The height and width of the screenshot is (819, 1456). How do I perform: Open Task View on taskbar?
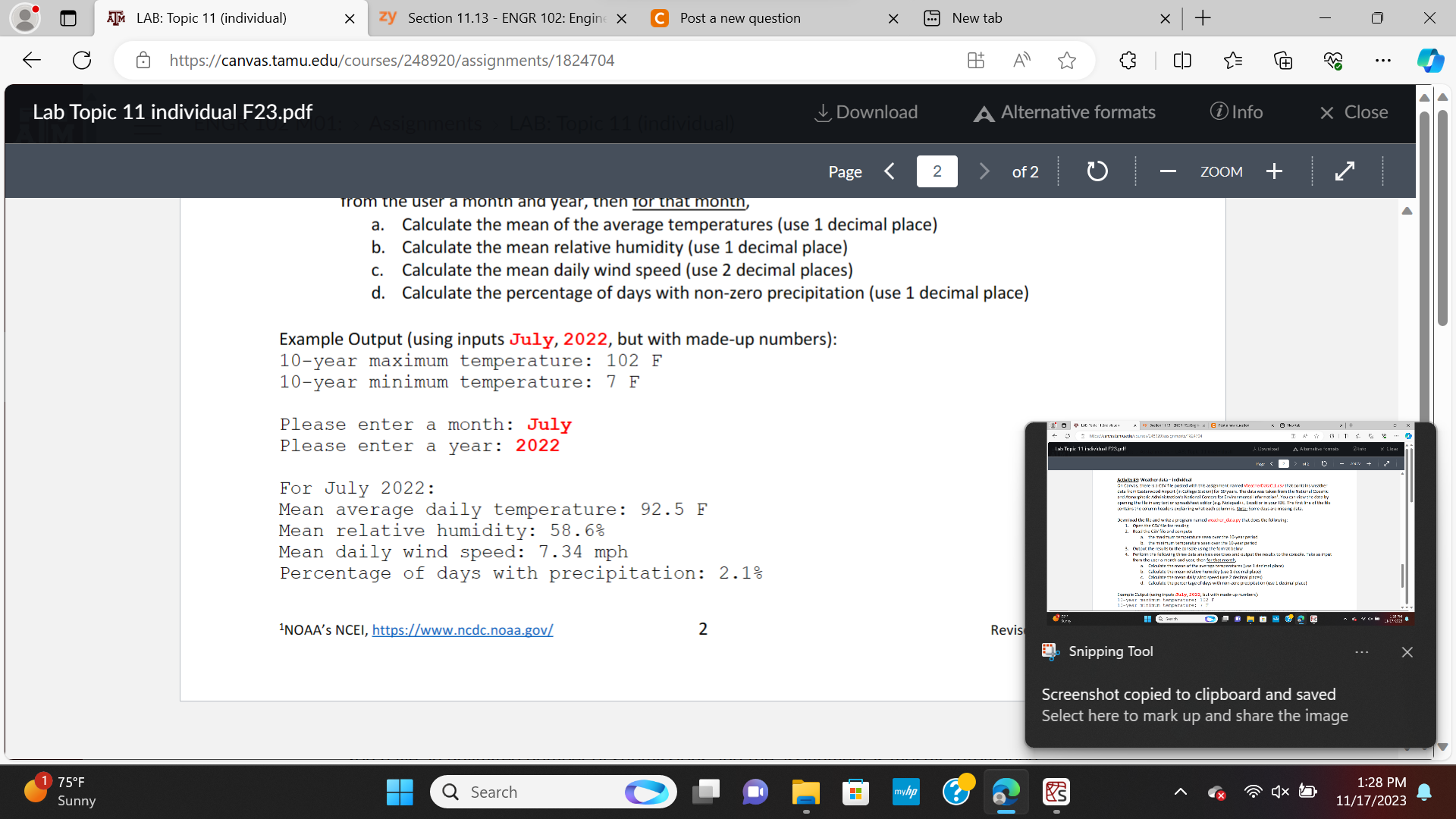[706, 792]
